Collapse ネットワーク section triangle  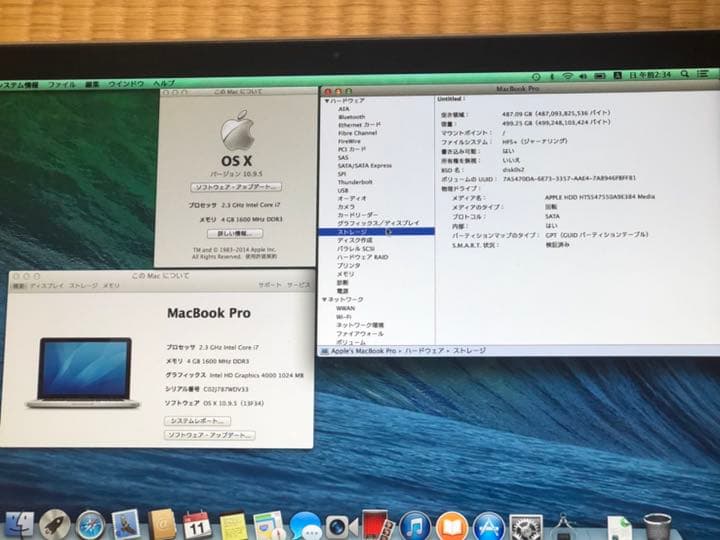(x=324, y=299)
